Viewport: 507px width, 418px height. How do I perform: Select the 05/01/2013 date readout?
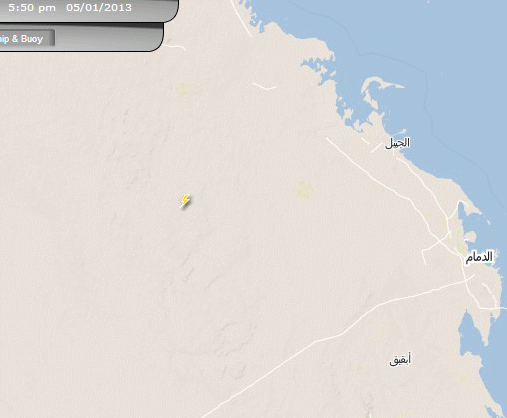click(x=99, y=7)
